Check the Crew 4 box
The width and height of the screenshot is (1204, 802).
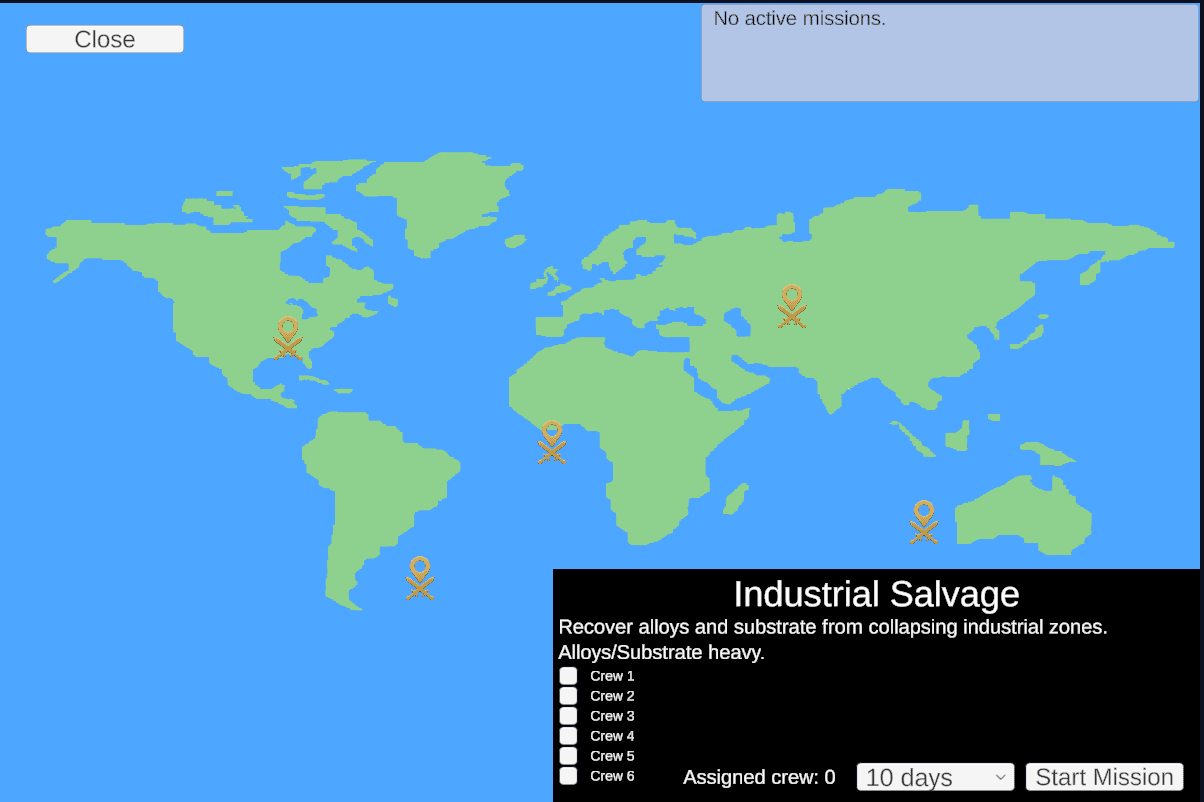(x=568, y=736)
